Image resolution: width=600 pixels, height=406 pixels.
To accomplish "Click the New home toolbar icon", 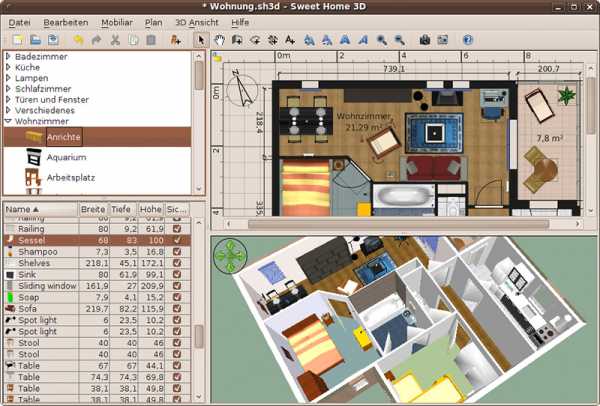I will pos(17,40).
